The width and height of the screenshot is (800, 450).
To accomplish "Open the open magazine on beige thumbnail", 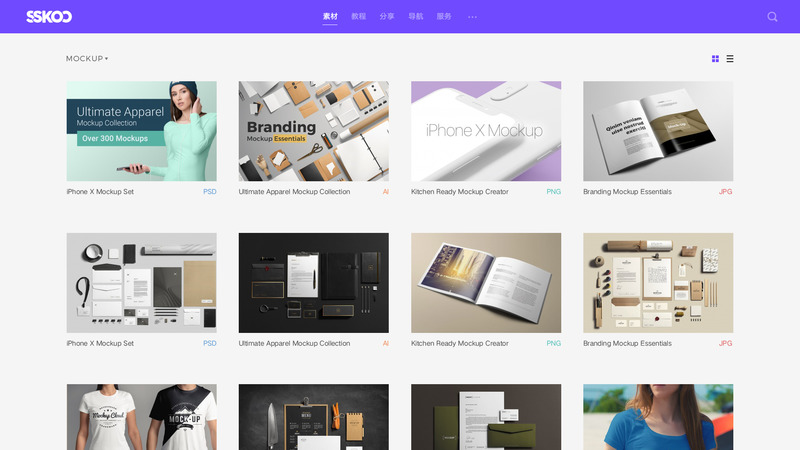I will [x=486, y=283].
